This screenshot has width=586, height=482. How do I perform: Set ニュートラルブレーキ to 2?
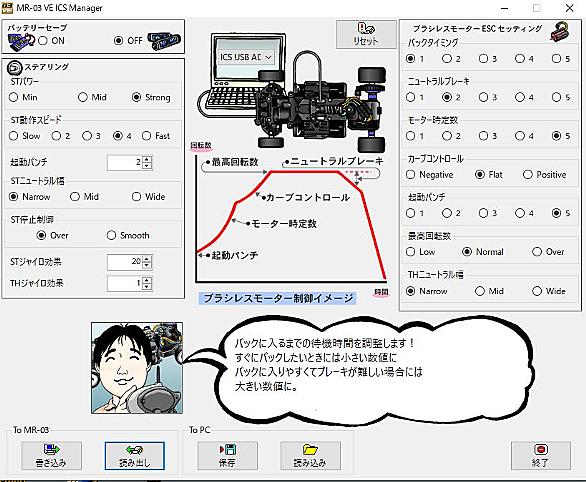451,97
